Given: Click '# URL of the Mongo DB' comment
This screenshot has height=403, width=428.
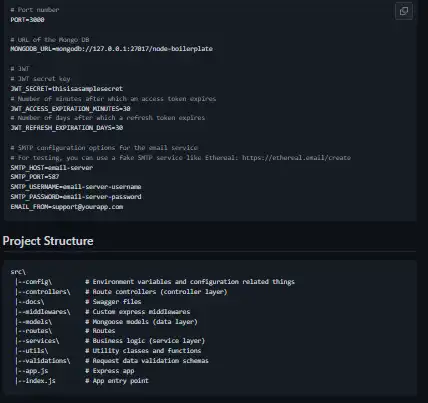Looking at the screenshot, I should (x=50, y=40).
